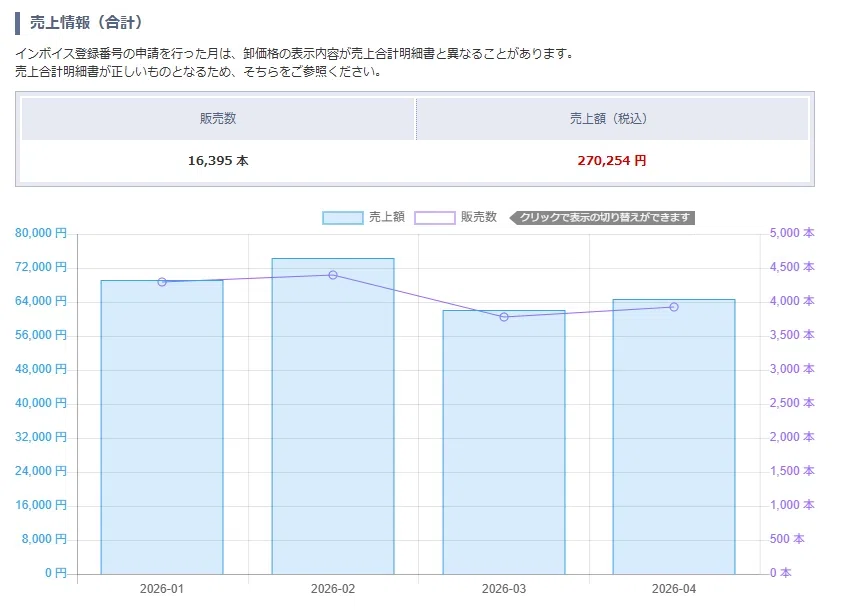
Task: Toggle the 販売数 legend swatch
Action: (435, 218)
